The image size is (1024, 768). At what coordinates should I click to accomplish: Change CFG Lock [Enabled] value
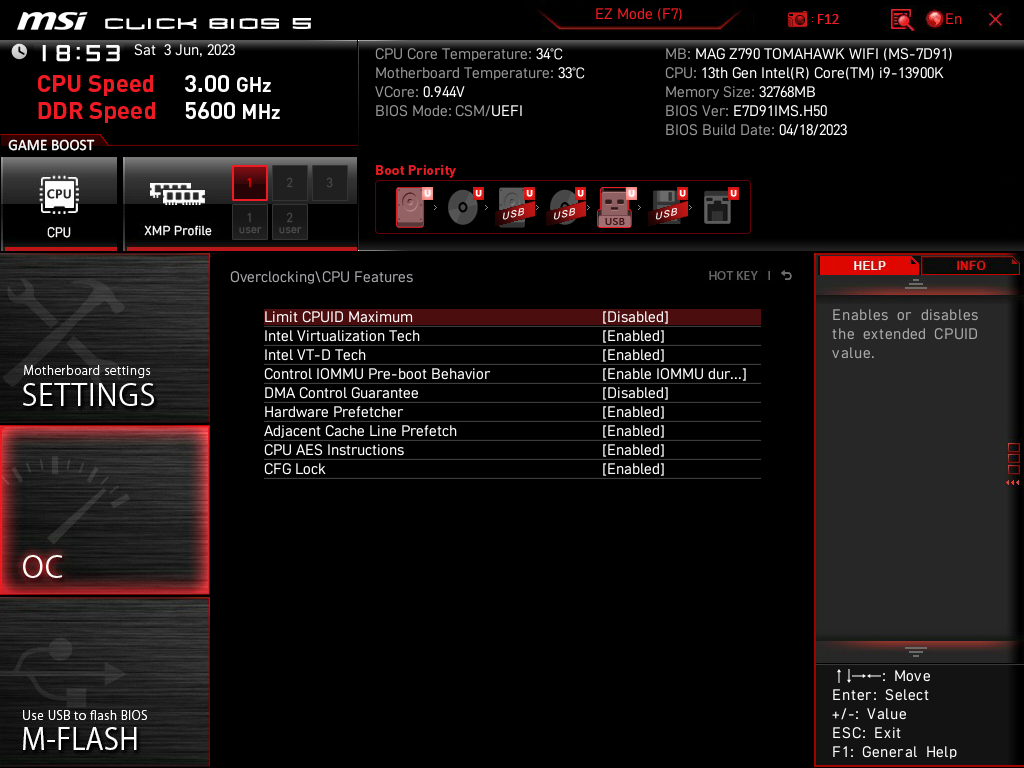point(633,468)
